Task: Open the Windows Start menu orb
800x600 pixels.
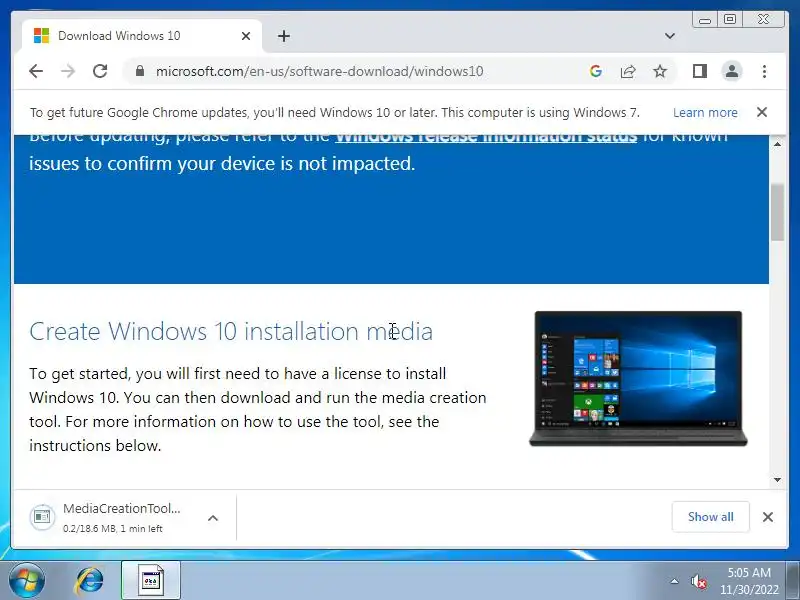Action: coord(26,581)
